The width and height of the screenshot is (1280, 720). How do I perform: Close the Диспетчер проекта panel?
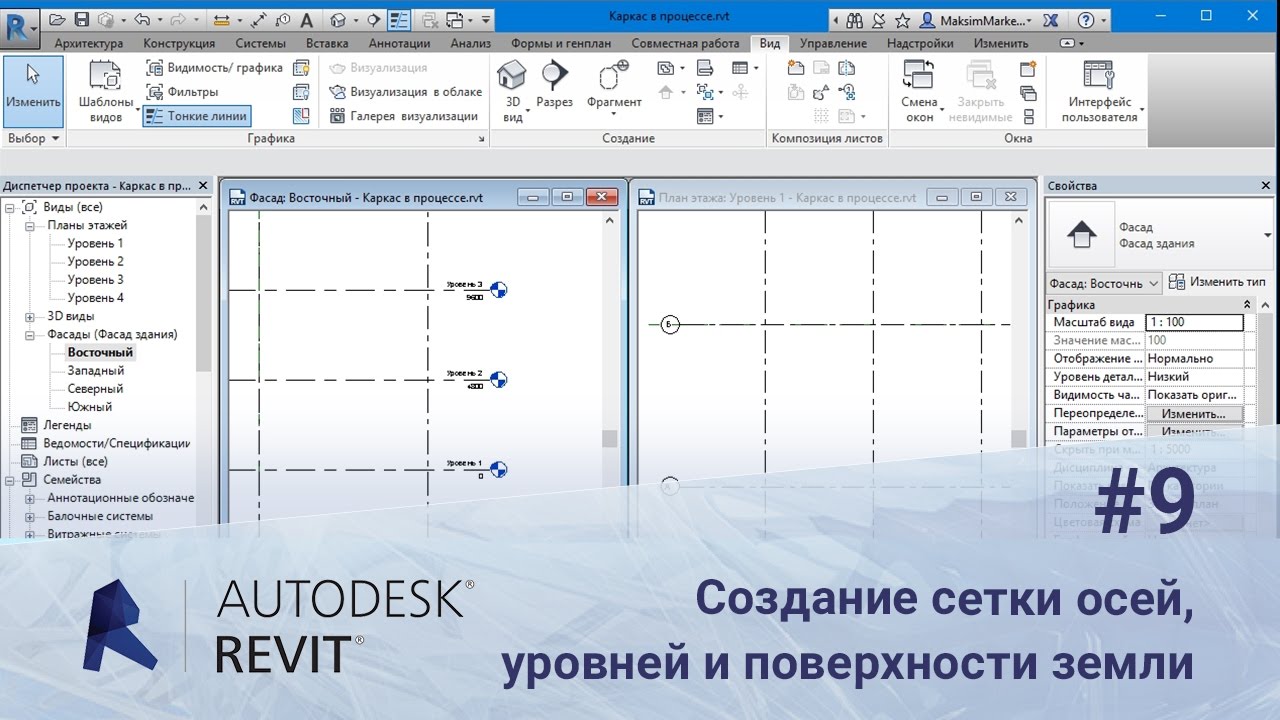(x=204, y=186)
